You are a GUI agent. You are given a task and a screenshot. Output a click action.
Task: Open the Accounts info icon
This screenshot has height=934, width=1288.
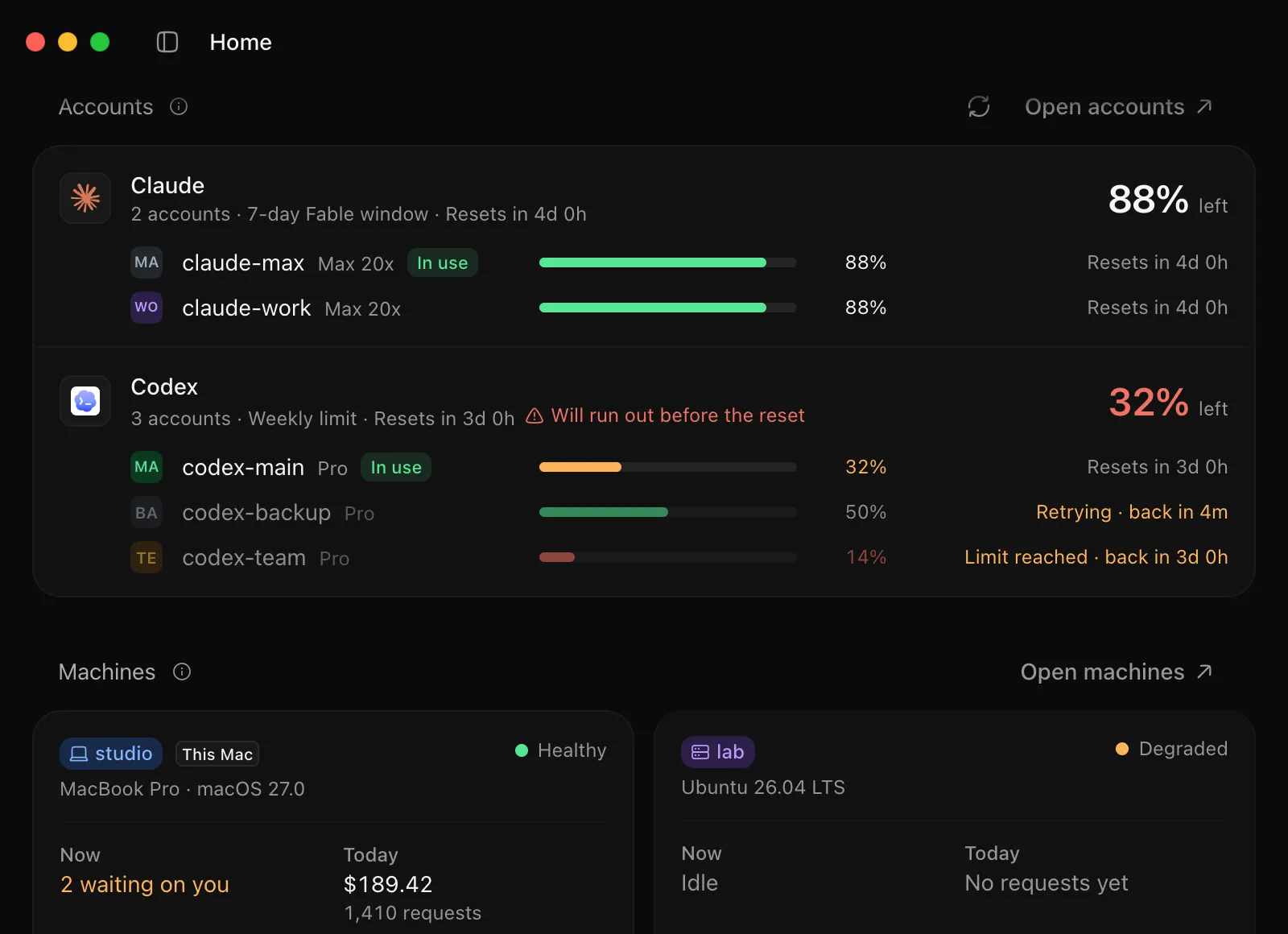179,106
